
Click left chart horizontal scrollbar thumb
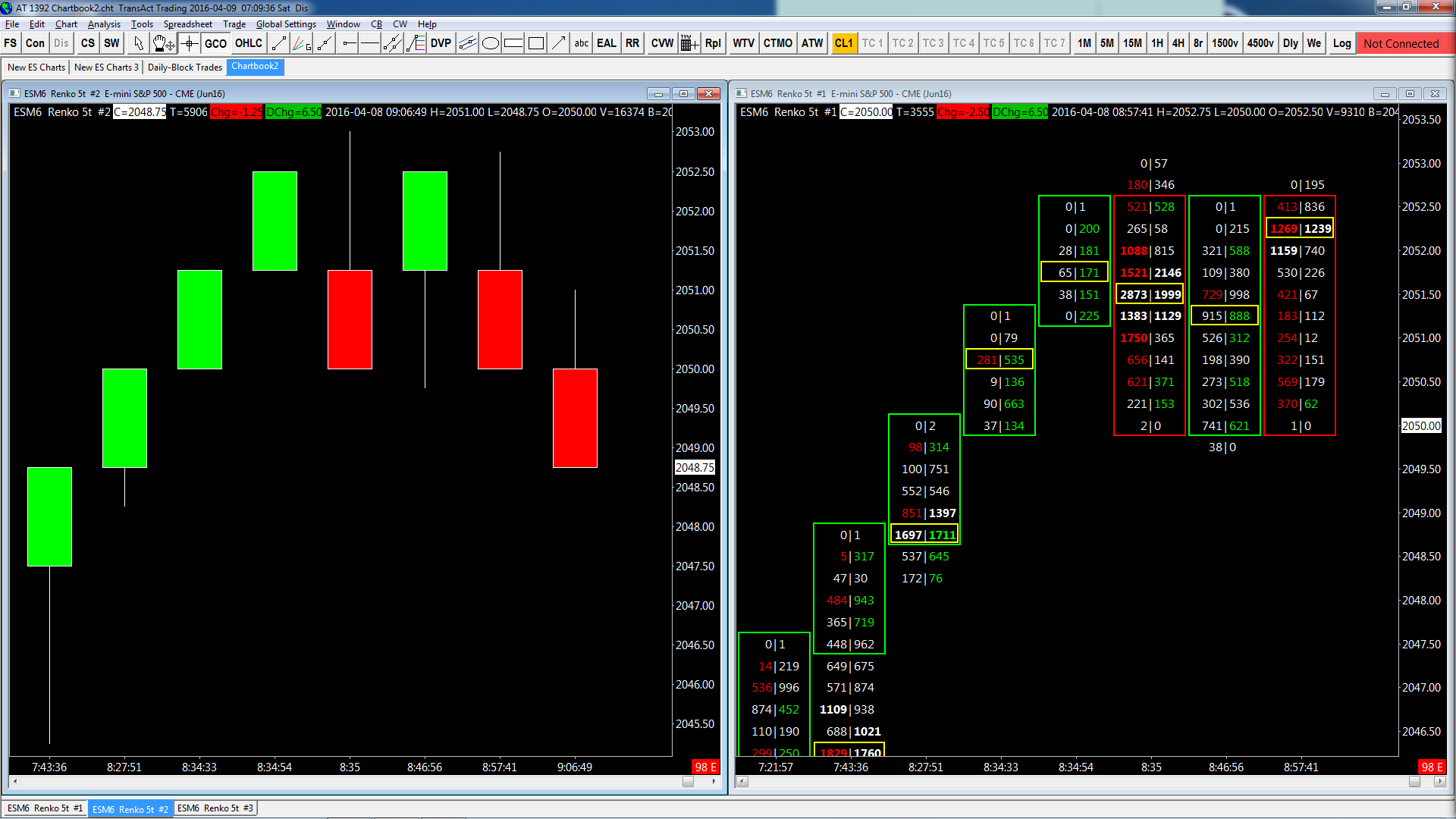pos(688,782)
